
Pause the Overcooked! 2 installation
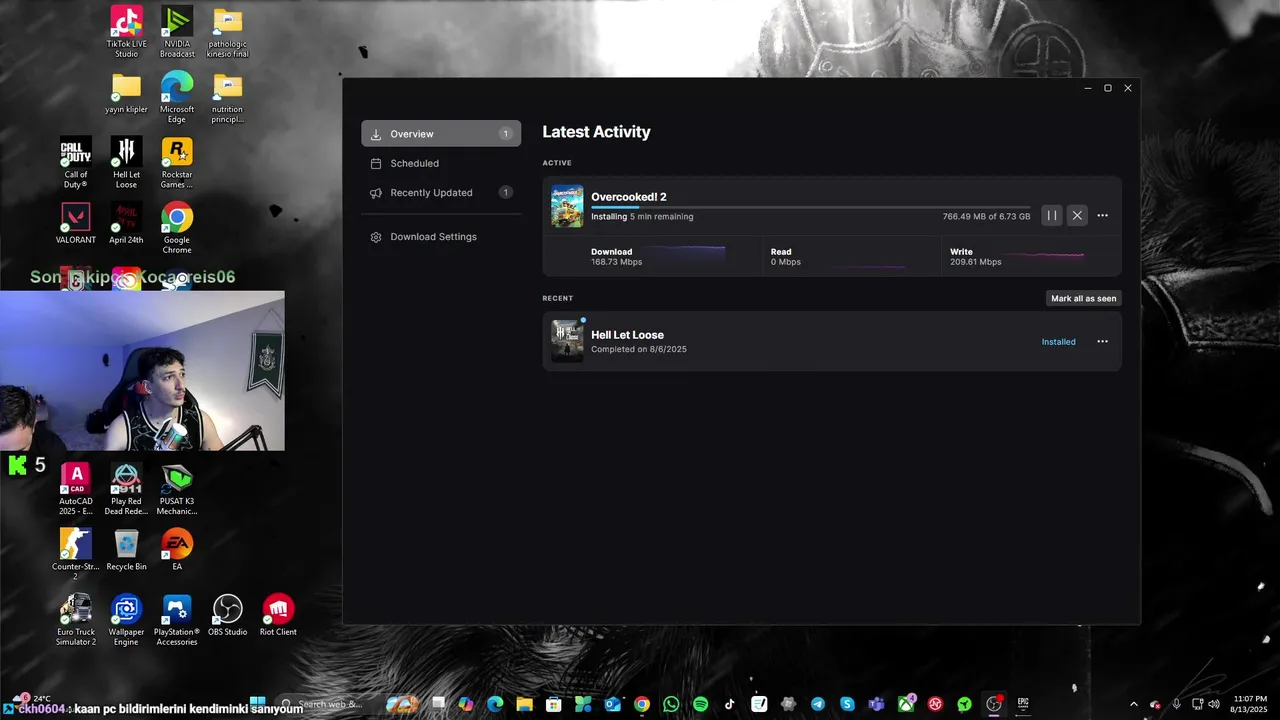coord(1052,215)
